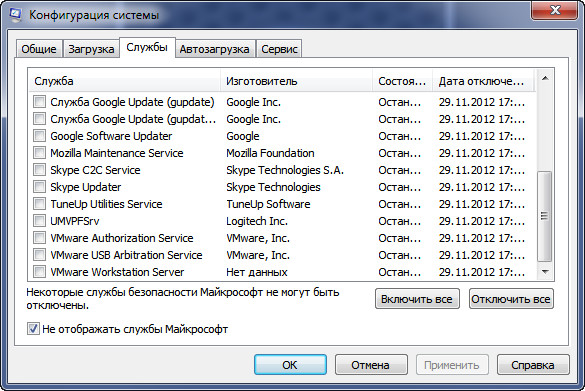Click the Отключить все button
This screenshot has width=585, height=391.
coord(511,299)
